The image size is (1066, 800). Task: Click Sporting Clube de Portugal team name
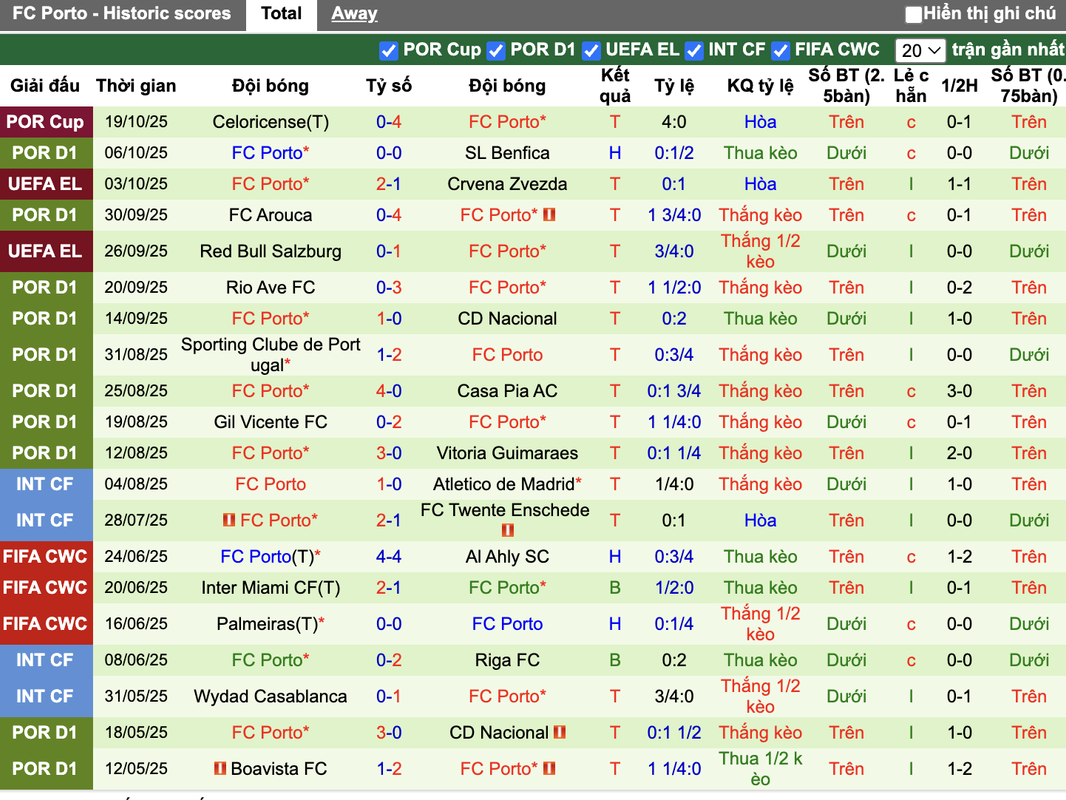click(x=271, y=355)
